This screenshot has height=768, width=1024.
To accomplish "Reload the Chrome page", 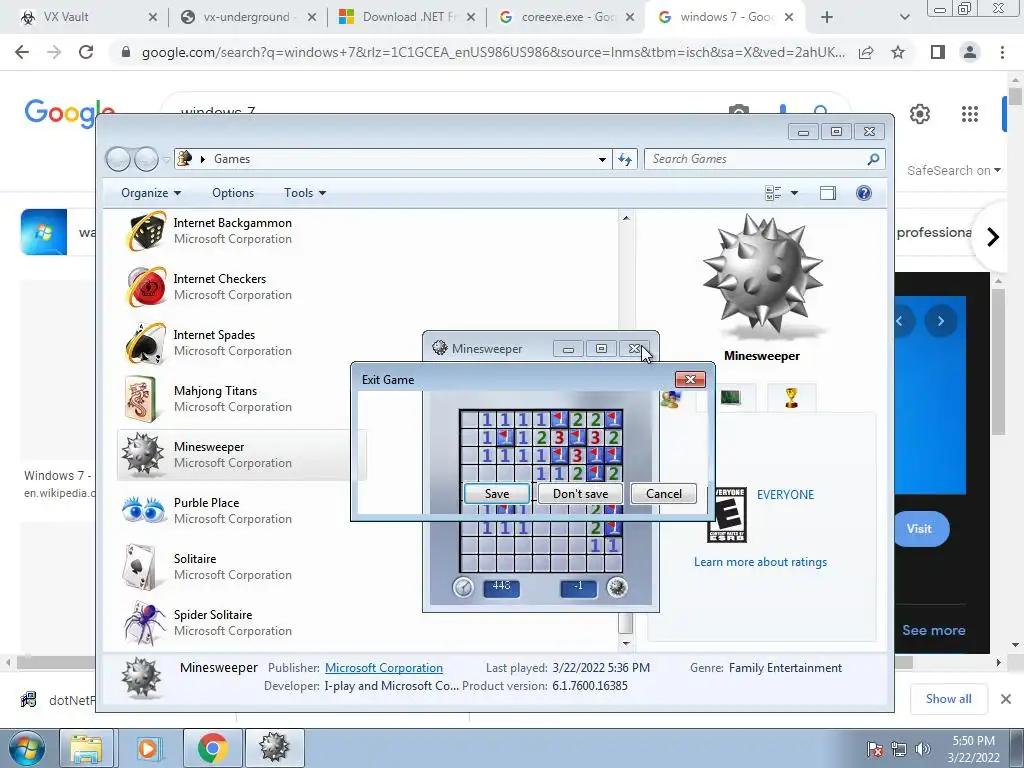I will click(86, 52).
